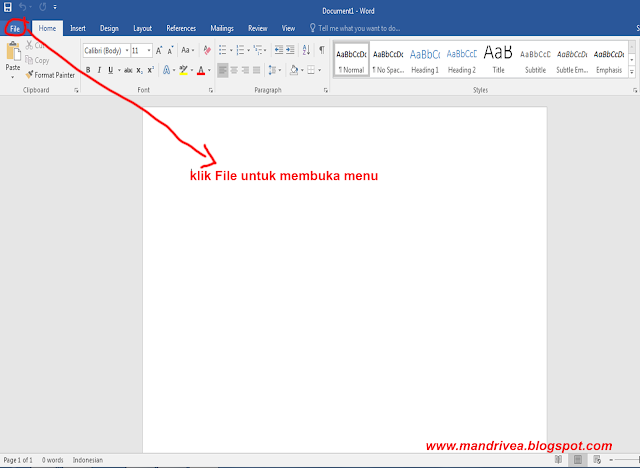Screen dimensions: 640x468
Task: Toggle Italic formatting
Action: pos(99,70)
